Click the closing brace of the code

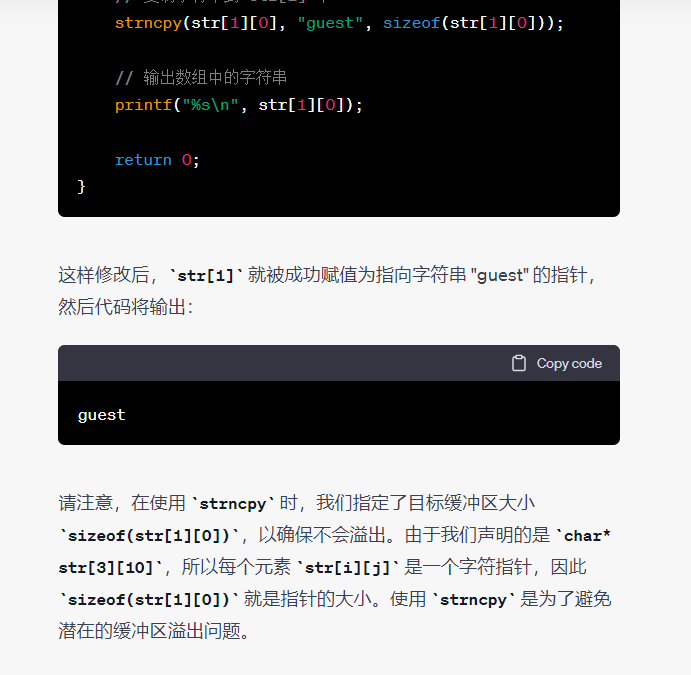[x=82, y=187]
